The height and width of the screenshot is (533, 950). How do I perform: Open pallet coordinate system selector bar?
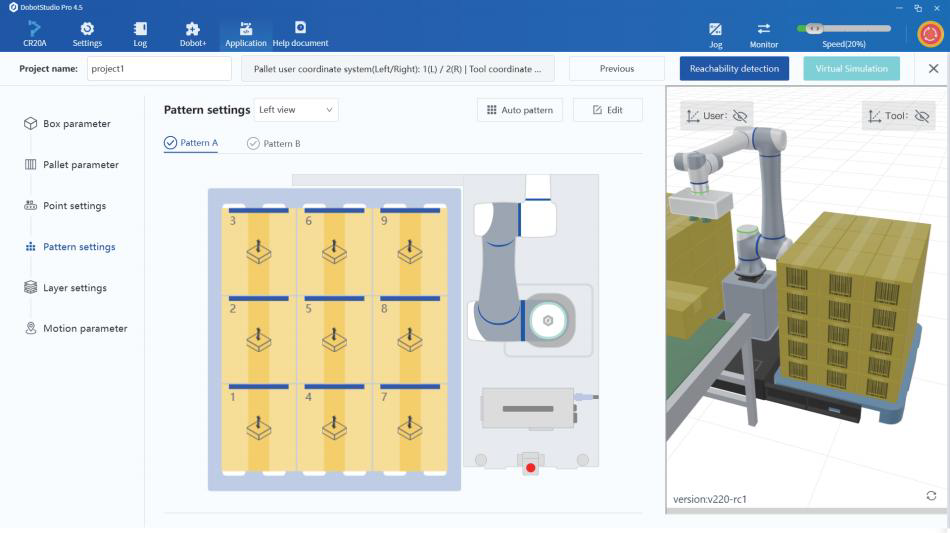tap(398, 69)
